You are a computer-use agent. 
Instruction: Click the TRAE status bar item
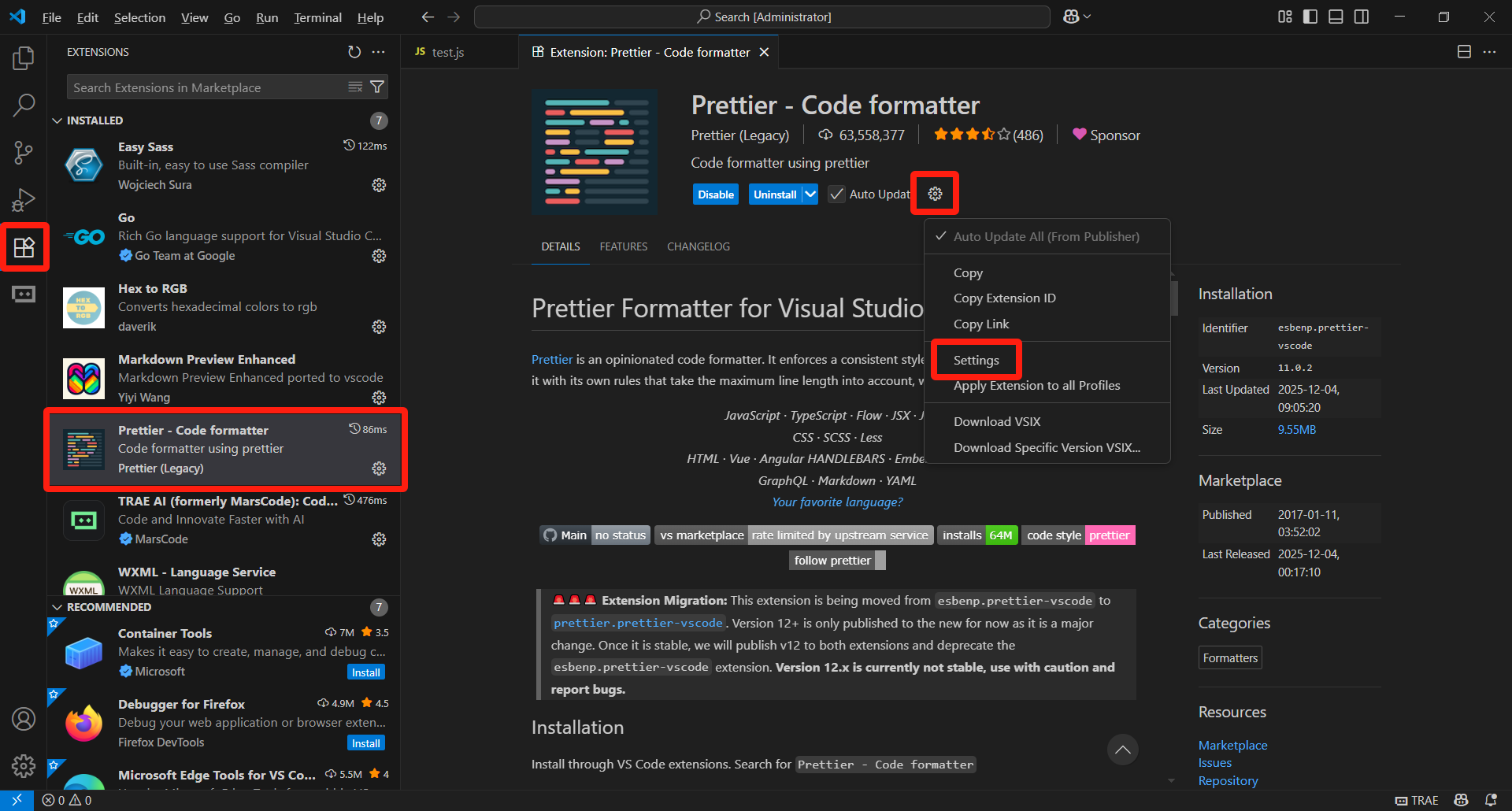(x=1417, y=800)
